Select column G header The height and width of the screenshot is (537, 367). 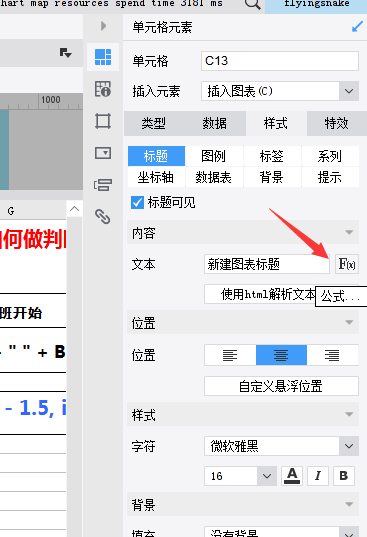coord(11,211)
